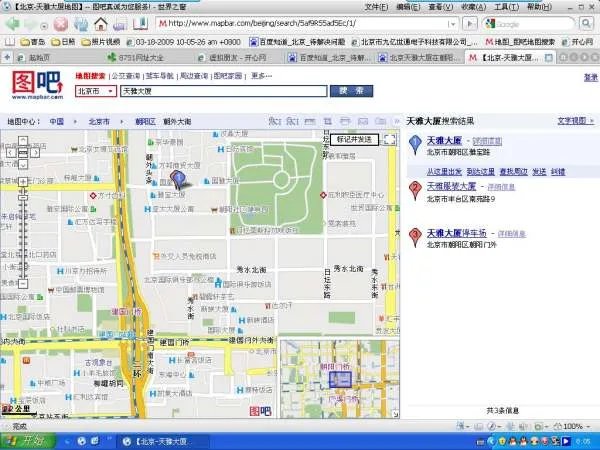Open the 天雅大厦停车场 result link

[x=457, y=233]
